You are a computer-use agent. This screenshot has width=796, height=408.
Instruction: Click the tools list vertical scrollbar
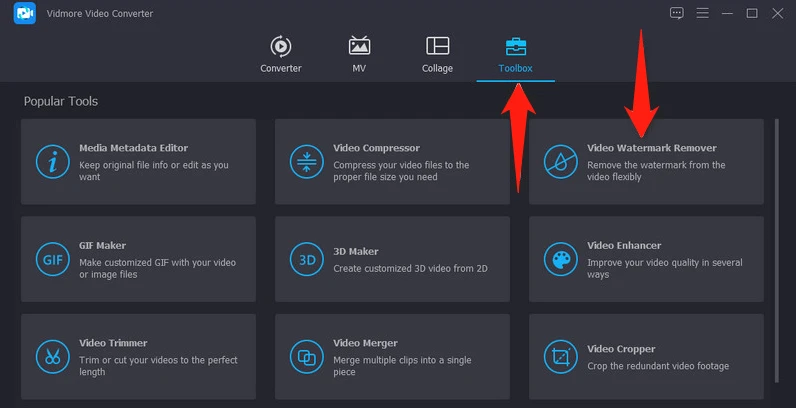point(776,251)
